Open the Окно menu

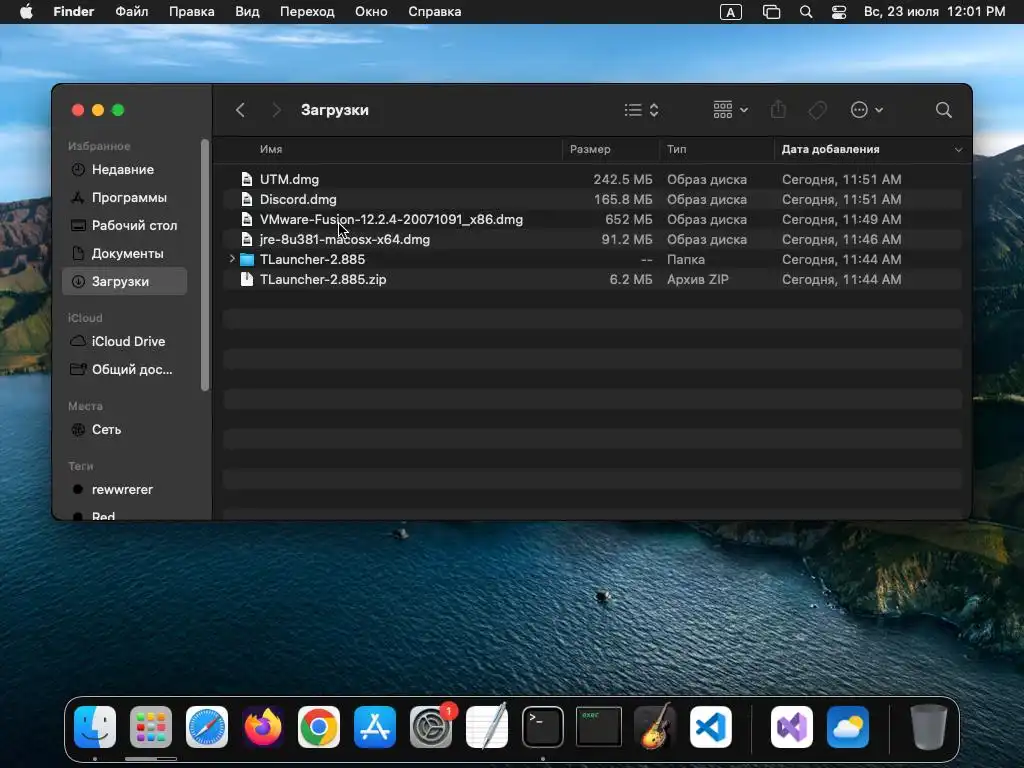coord(371,12)
